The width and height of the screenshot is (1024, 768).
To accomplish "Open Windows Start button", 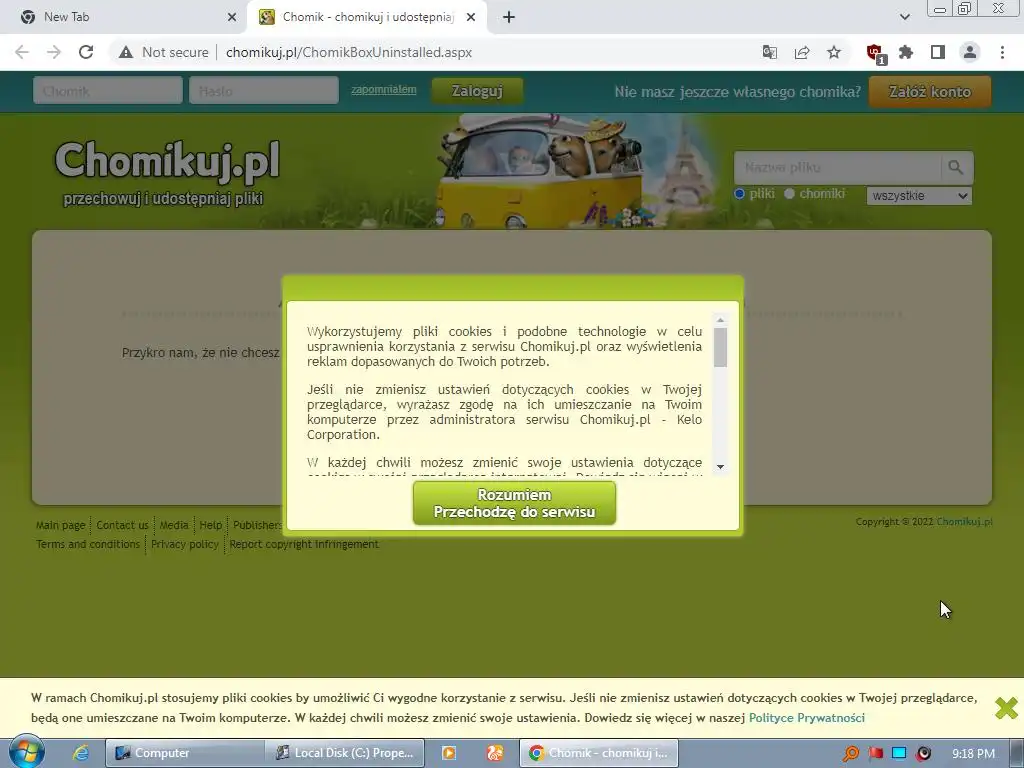I will (27, 752).
